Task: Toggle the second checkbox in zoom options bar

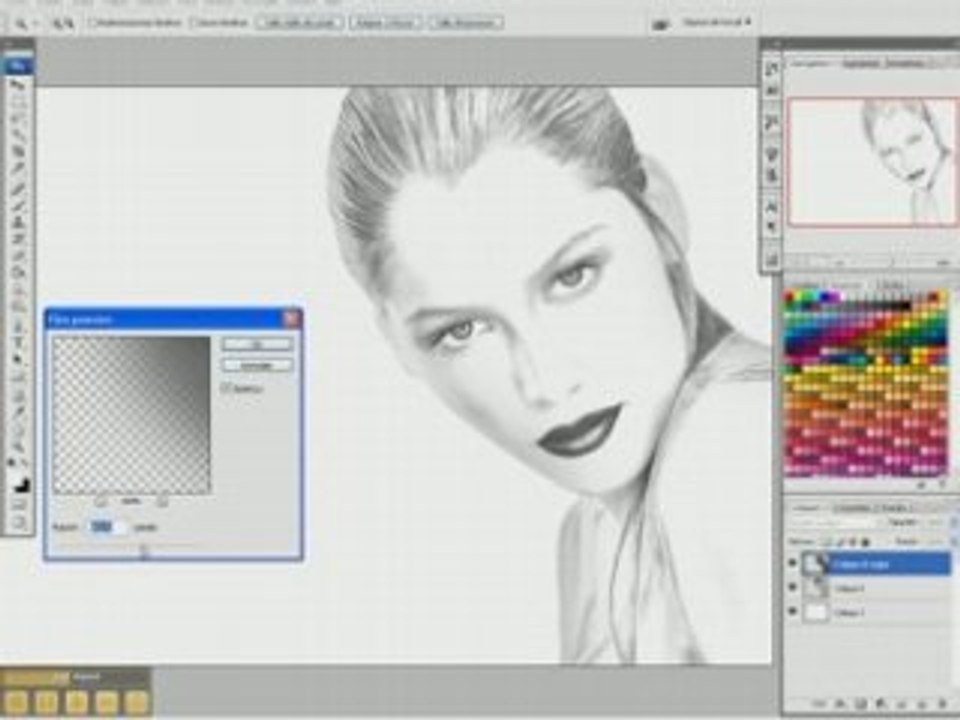Action: 194,23
